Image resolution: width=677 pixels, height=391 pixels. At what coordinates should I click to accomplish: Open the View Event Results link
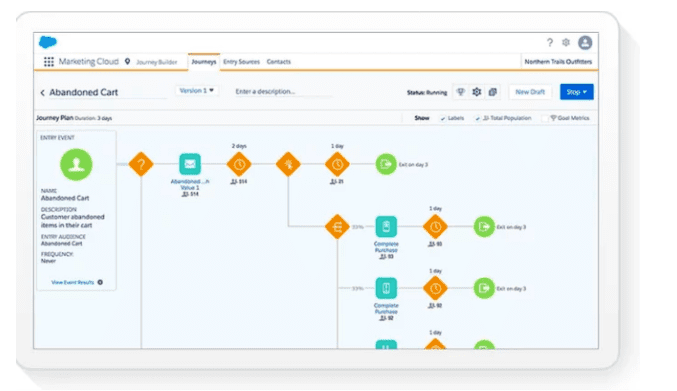73,282
